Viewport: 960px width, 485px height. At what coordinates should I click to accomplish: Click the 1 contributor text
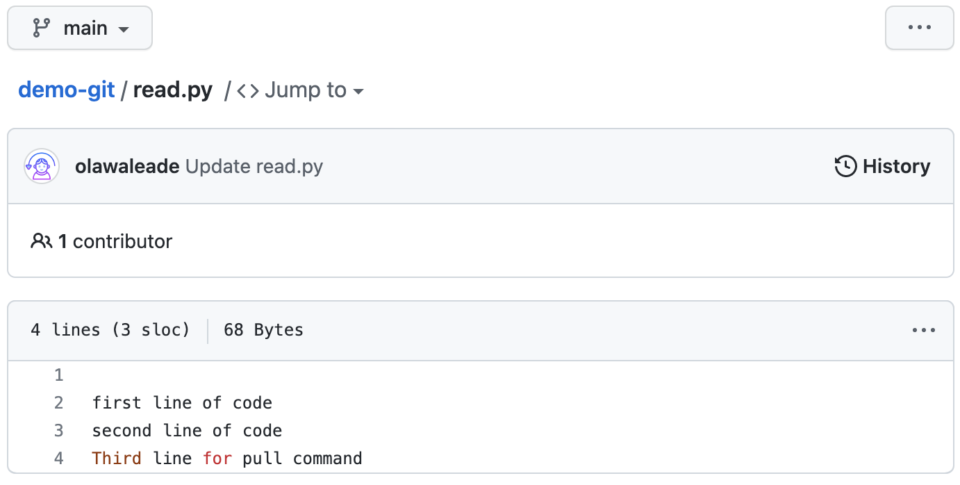tap(115, 241)
